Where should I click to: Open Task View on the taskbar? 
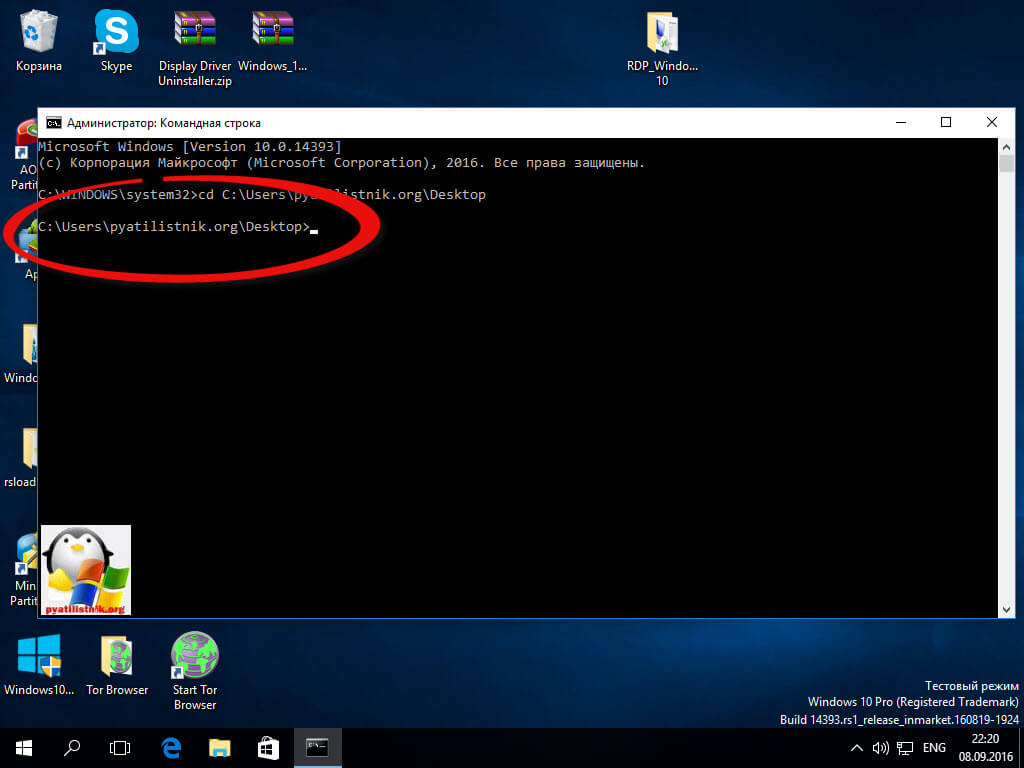(x=120, y=747)
